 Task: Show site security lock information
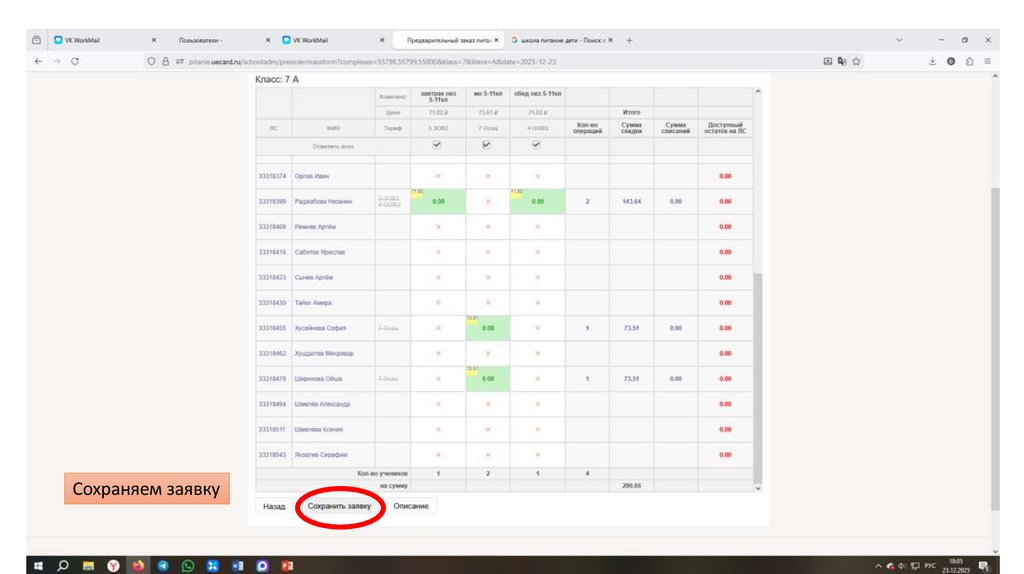(165, 61)
